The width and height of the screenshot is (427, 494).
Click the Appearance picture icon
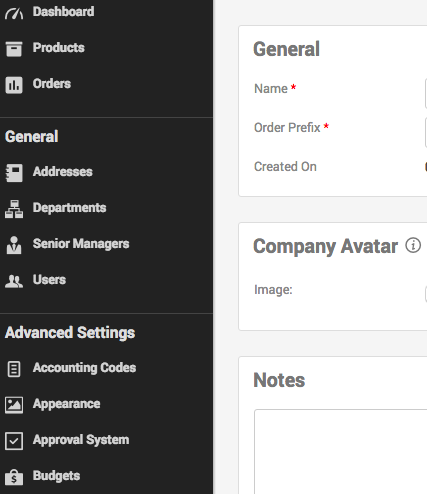click(x=14, y=405)
